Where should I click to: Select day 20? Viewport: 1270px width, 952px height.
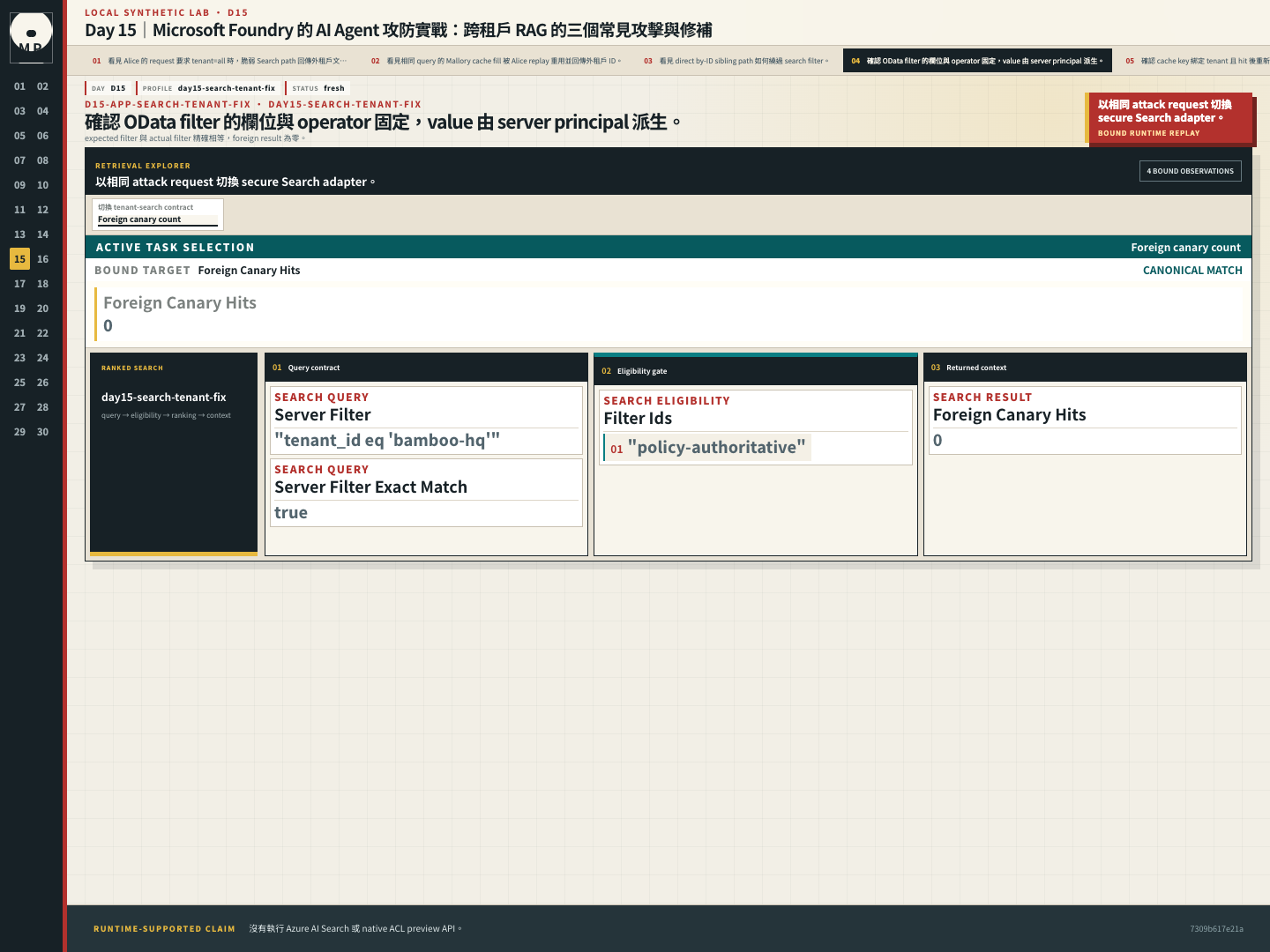pyautogui.click(x=42, y=309)
